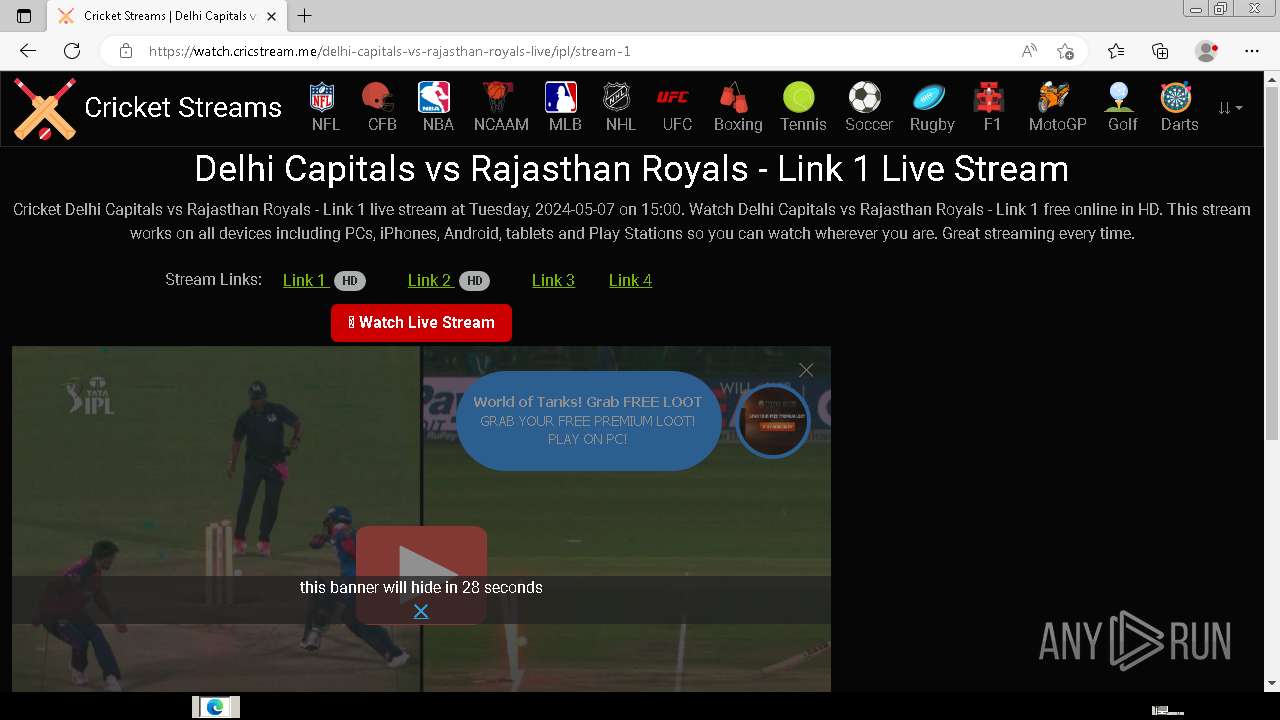
Task: Click the Delhi Capitals vs Rajasthan Royals heading
Action: click(x=631, y=168)
